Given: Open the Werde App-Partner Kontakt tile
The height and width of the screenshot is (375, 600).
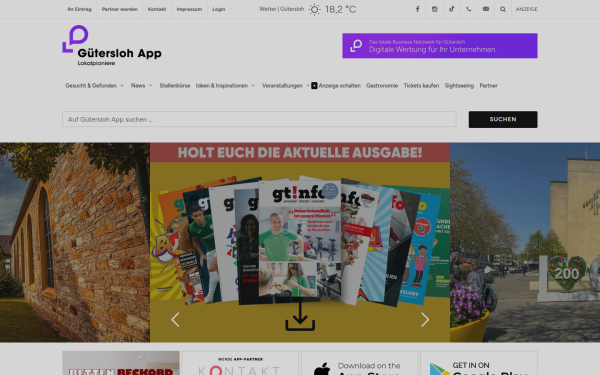Looking at the screenshot, I should pos(240,363).
